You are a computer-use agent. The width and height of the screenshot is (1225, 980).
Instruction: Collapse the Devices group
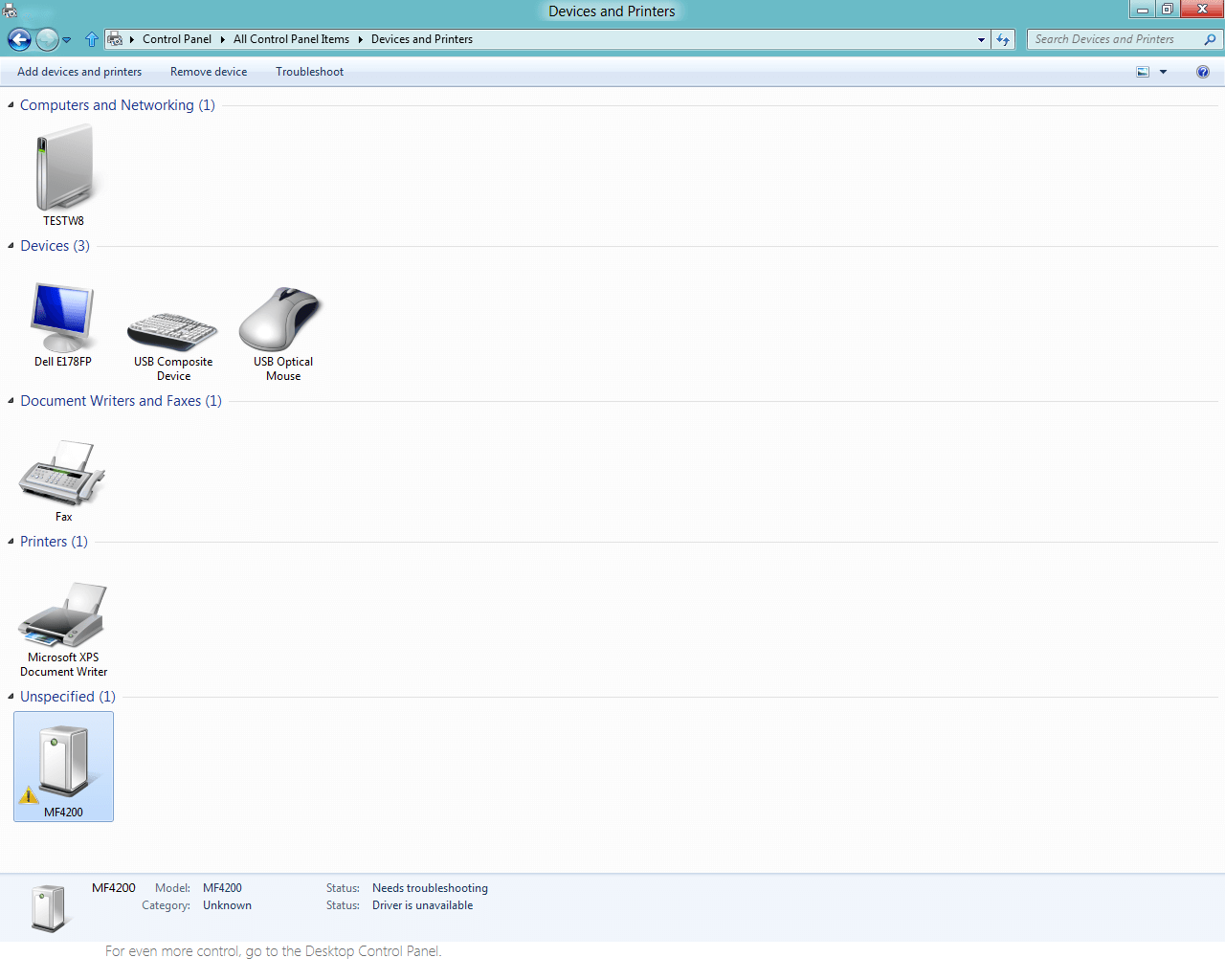[11, 246]
